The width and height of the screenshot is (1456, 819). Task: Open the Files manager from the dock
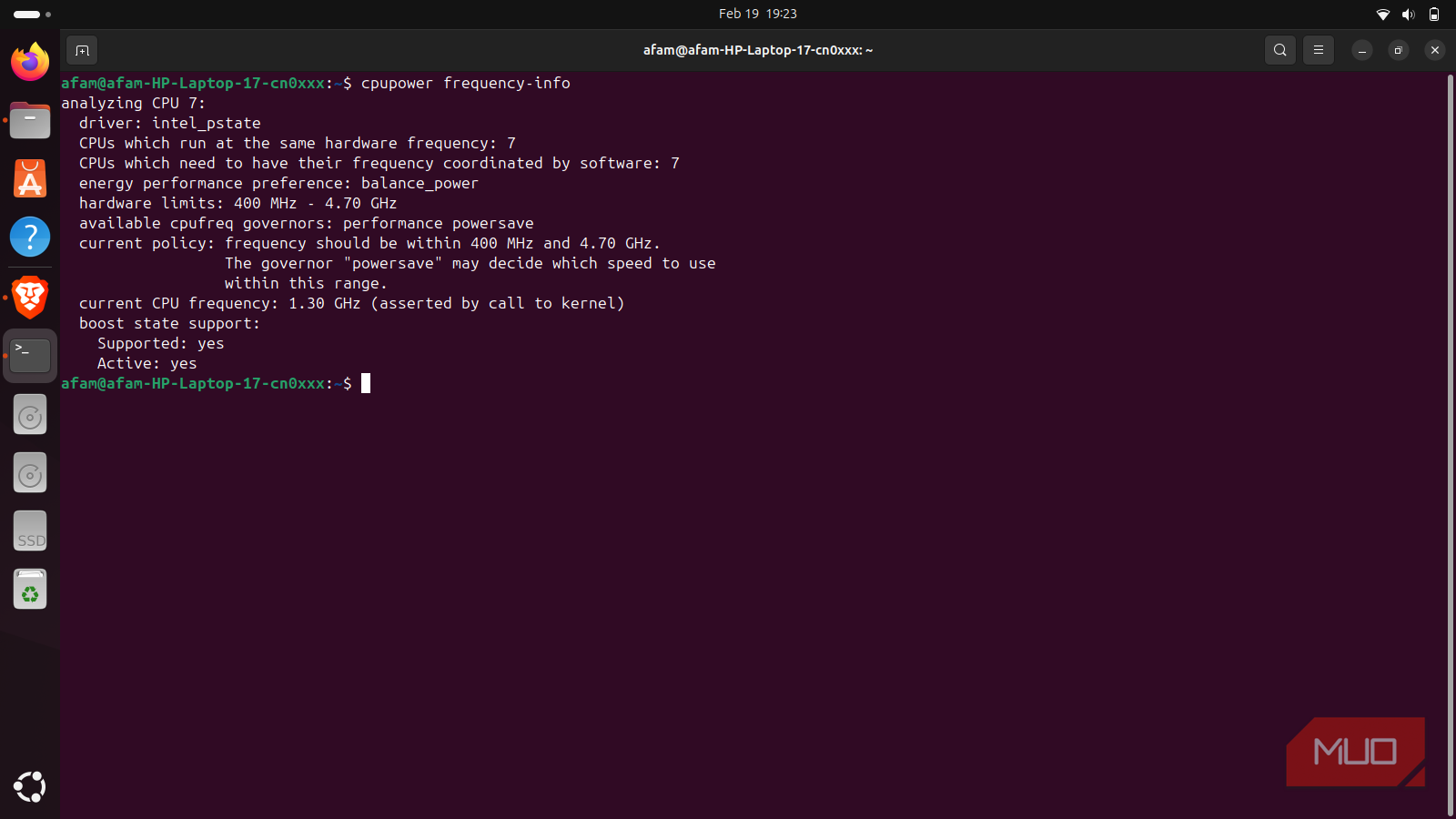pos(30,120)
